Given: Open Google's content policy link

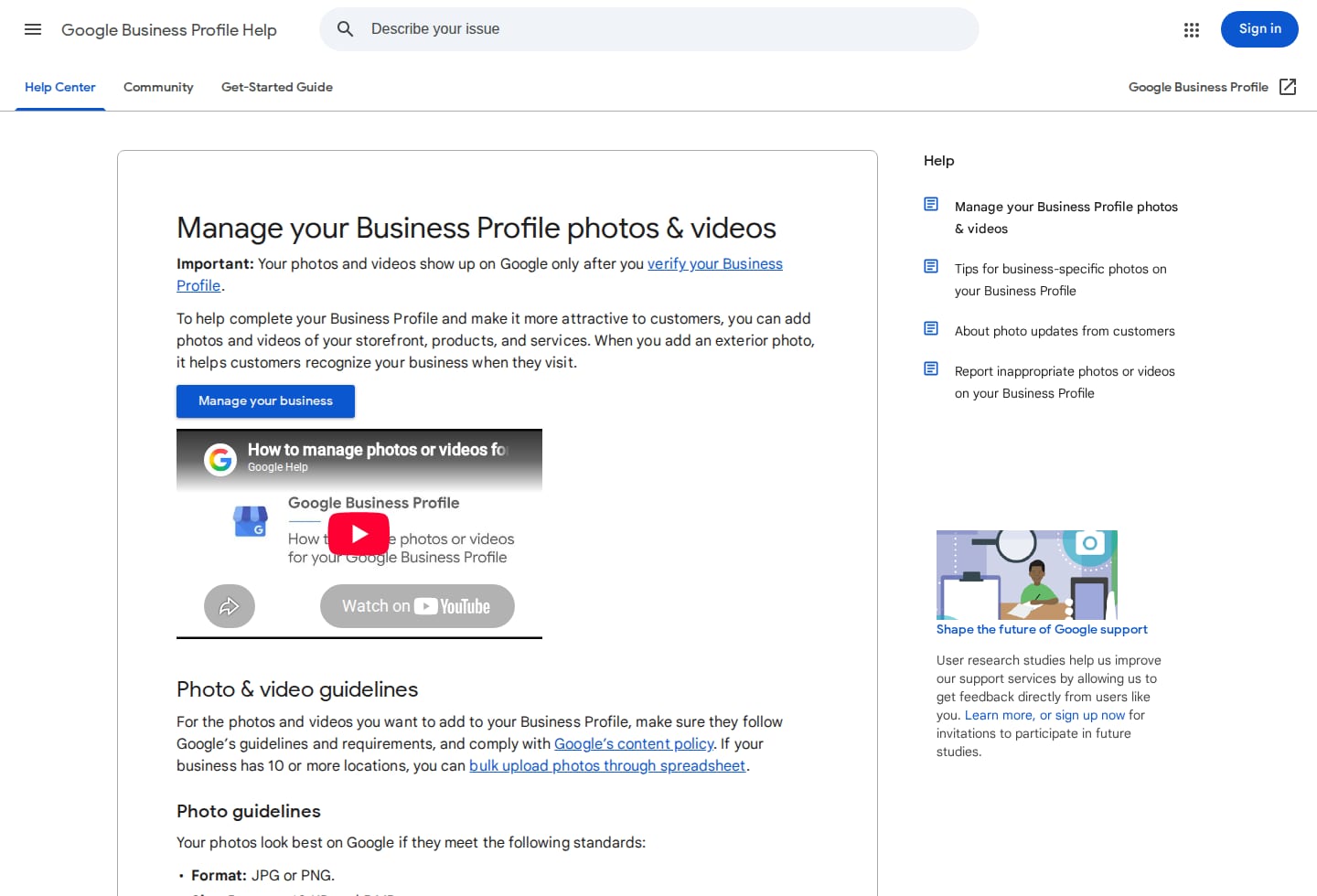Looking at the screenshot, I should 634,744.
